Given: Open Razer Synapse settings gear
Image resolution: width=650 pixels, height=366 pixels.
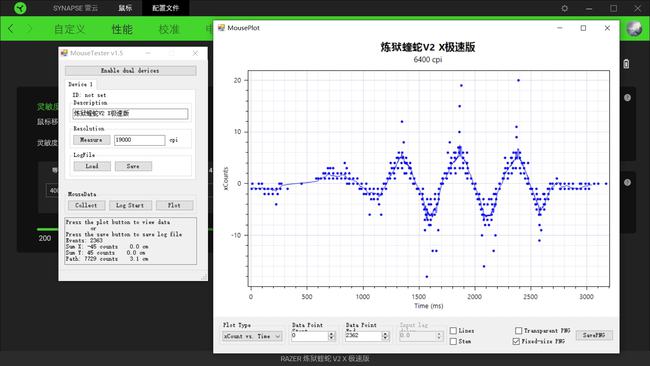Looking at the screenshot, I should pos(565,8).
